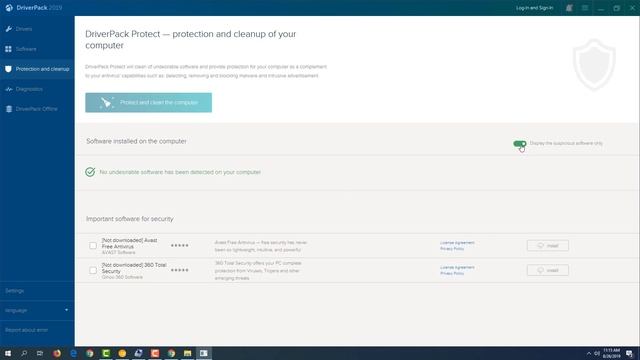This screenshot has height=360, width=640.
Task: Open the Software section in sidebar
Action: (x=37, y=49)
